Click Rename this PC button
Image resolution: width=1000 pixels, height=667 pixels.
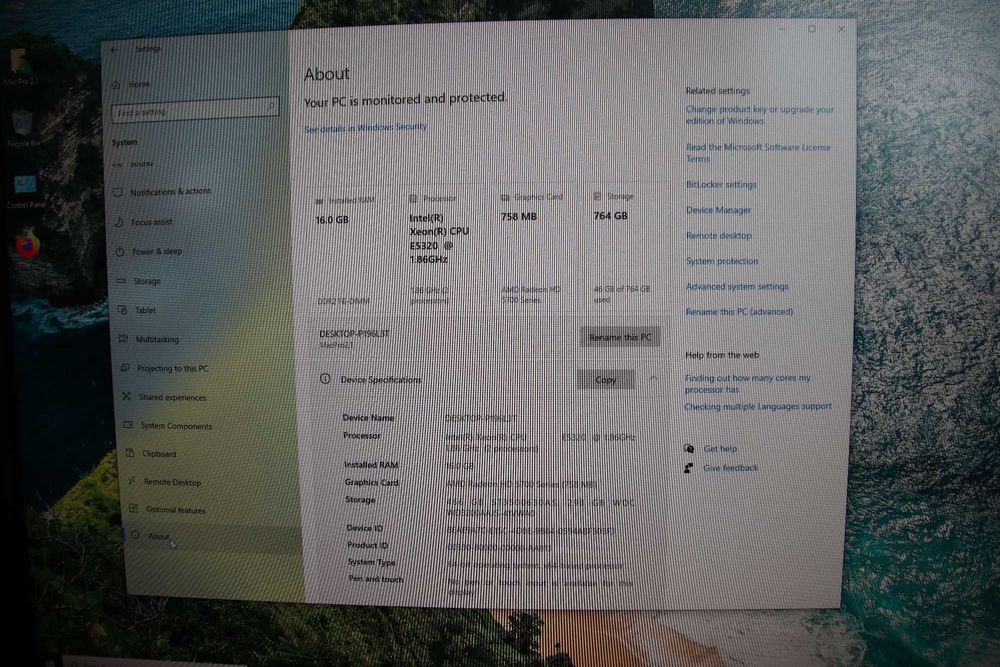(x=620, y=337)
